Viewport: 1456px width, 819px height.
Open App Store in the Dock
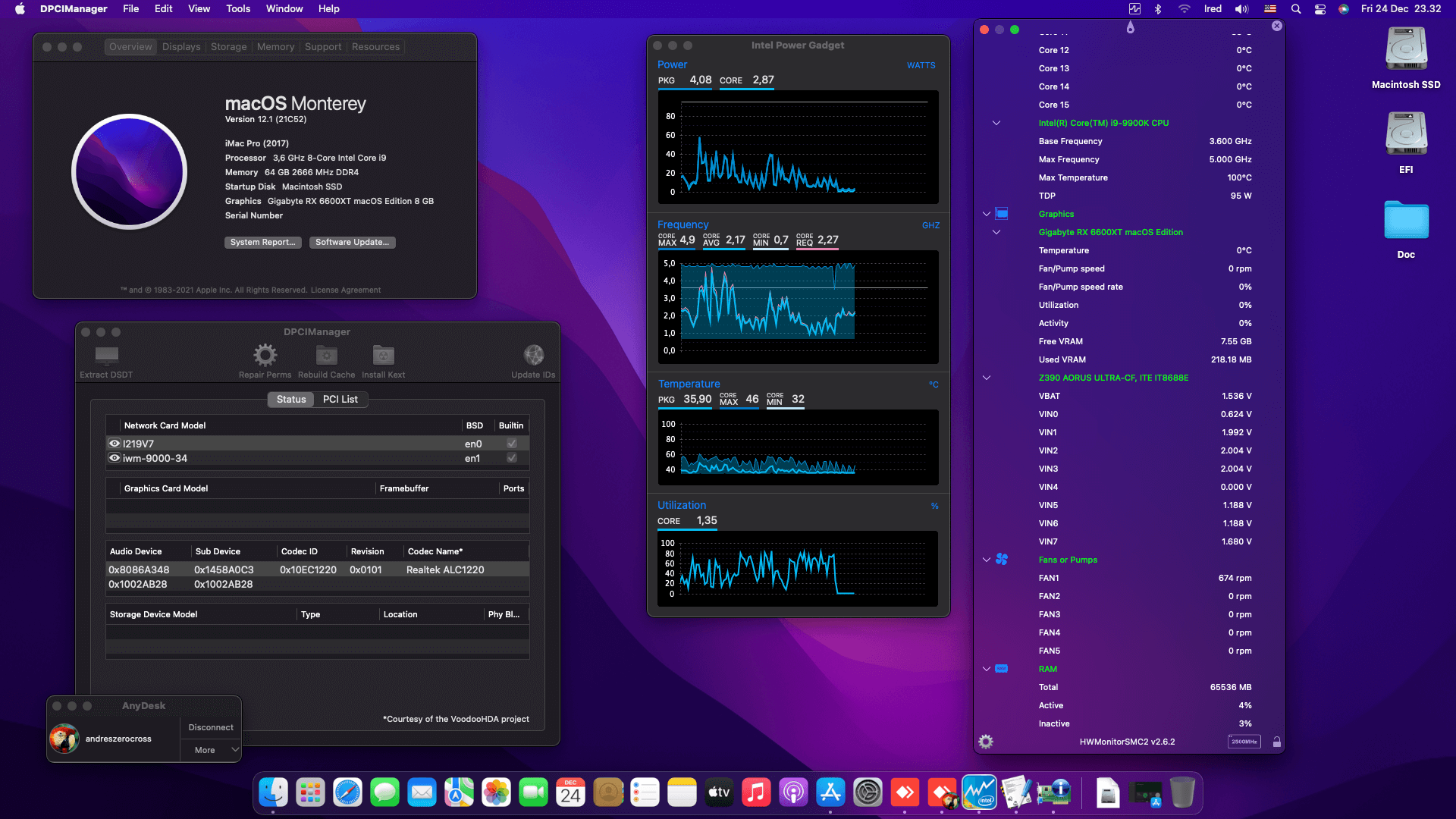pos(830,793)
